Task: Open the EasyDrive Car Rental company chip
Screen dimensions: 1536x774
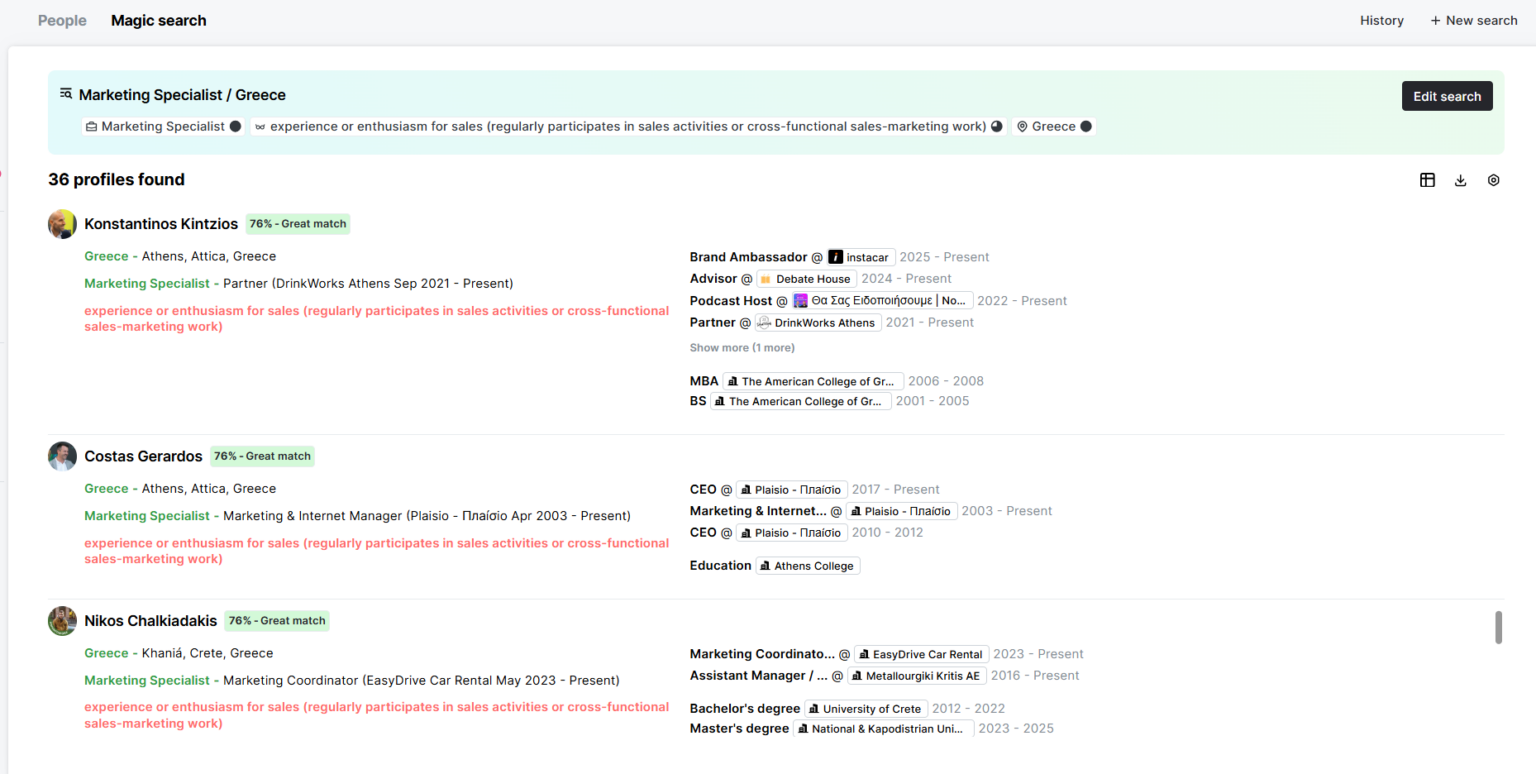Action: [921, 654]
